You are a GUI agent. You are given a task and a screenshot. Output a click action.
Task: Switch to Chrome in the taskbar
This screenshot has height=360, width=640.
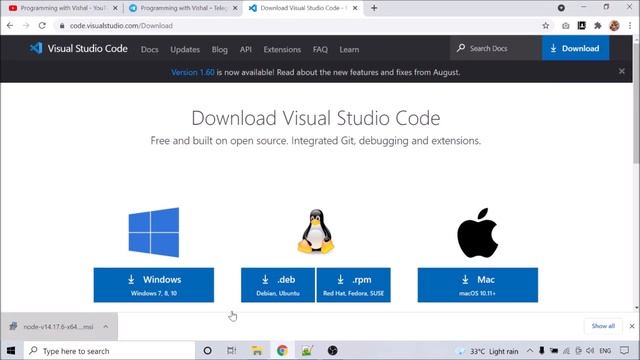282,351
